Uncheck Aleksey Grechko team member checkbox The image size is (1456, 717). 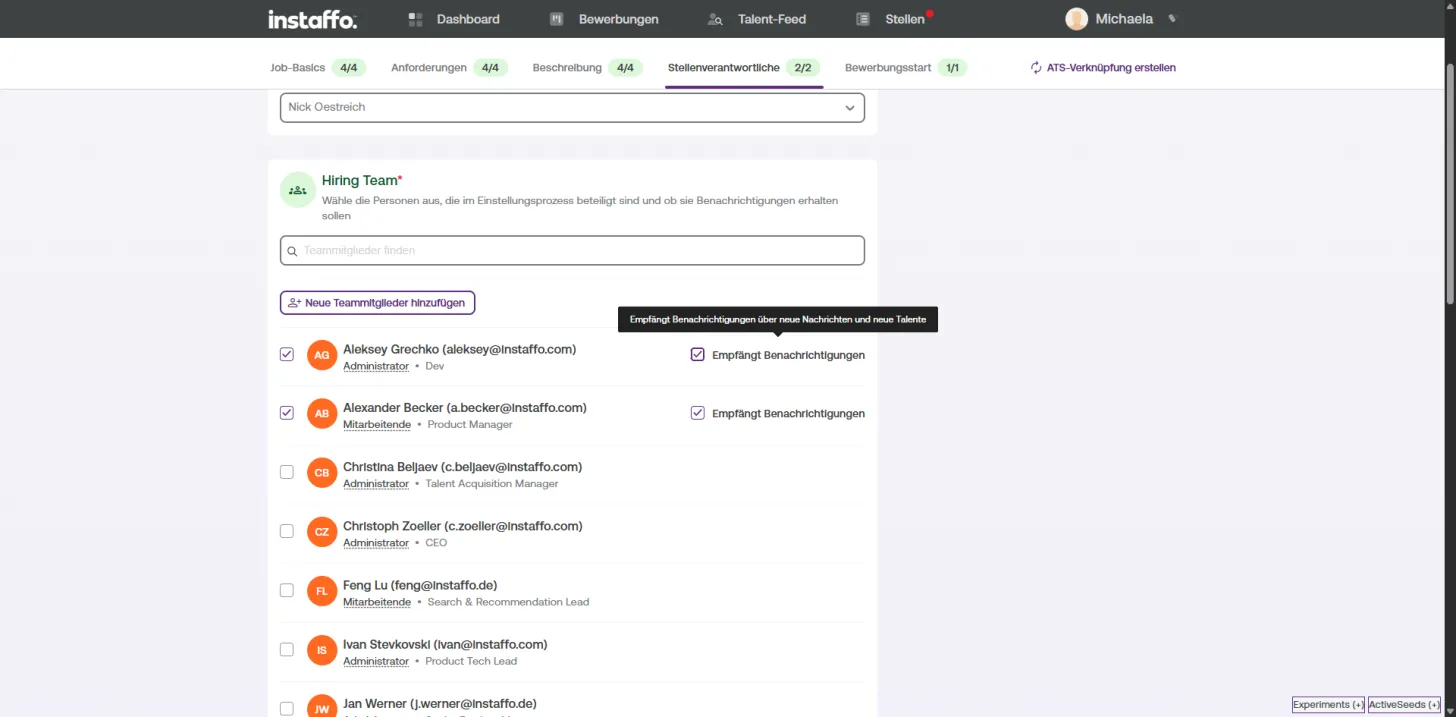287,354
